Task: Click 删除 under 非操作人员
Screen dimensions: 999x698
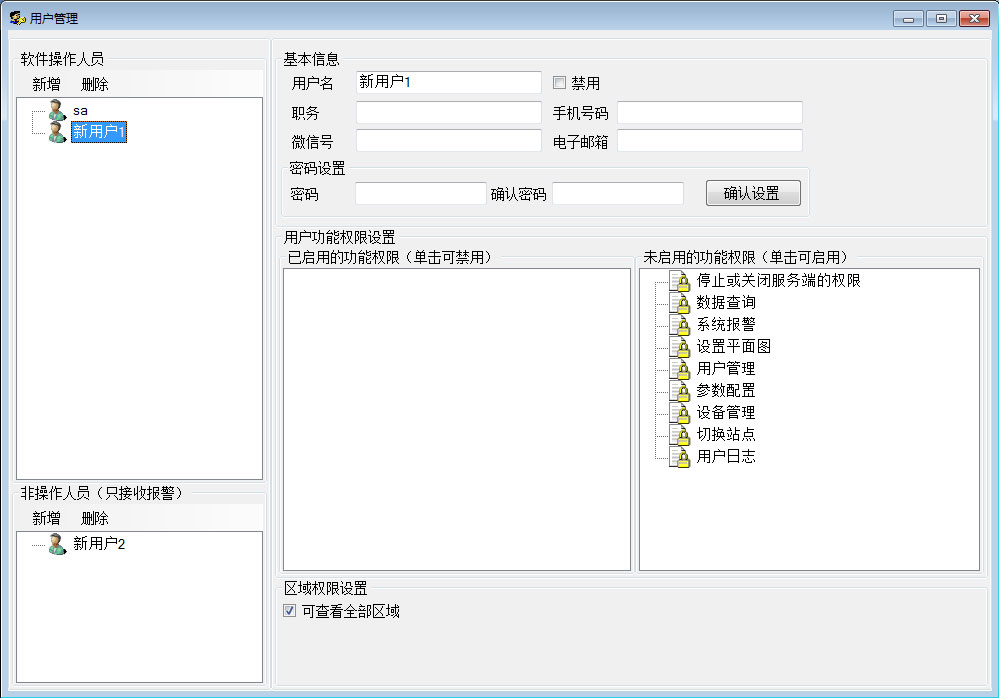Action: (95, 518)
